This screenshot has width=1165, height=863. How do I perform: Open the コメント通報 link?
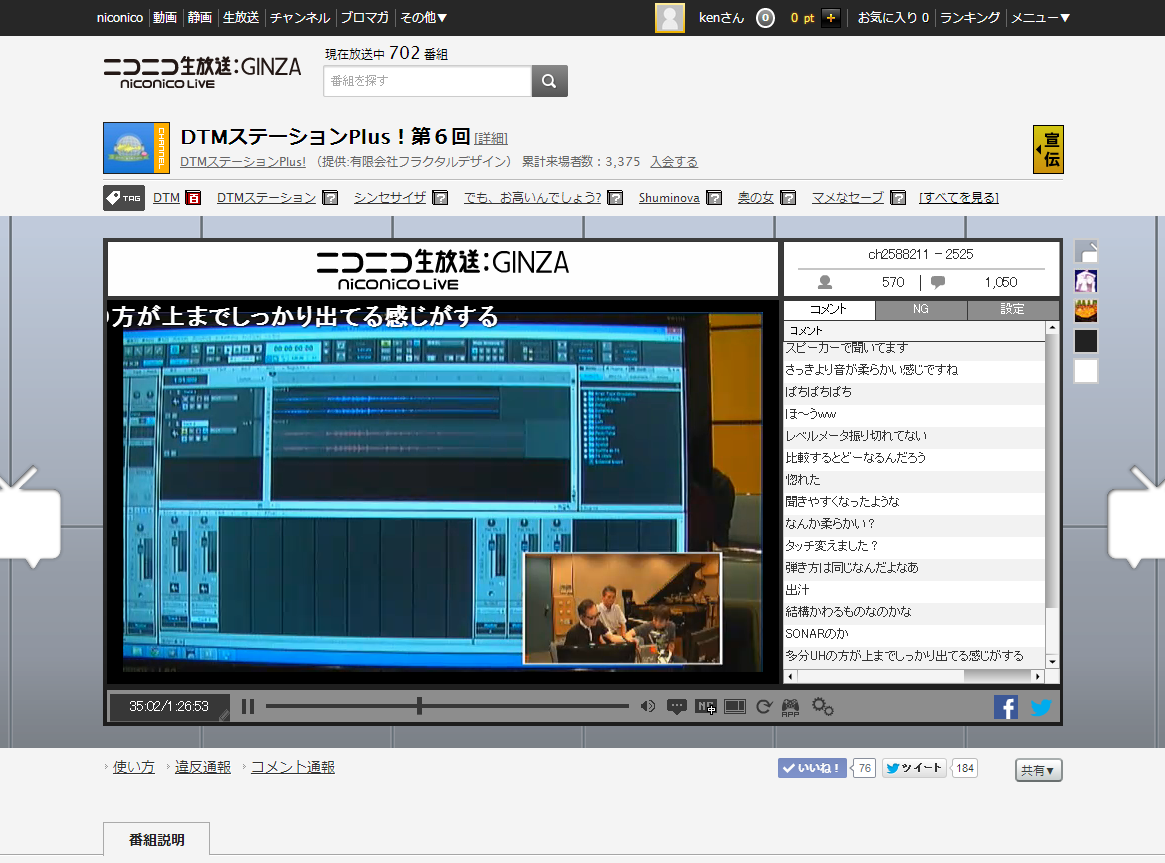coord(293,767)
